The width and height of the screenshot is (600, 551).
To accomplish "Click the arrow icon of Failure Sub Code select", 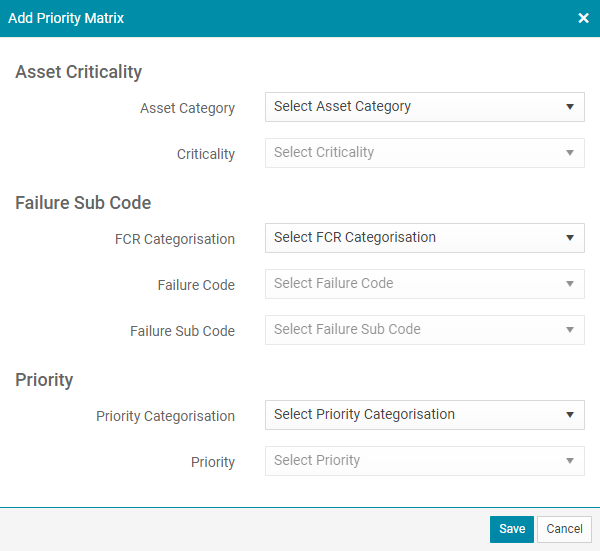I will [x=570, y=329].
